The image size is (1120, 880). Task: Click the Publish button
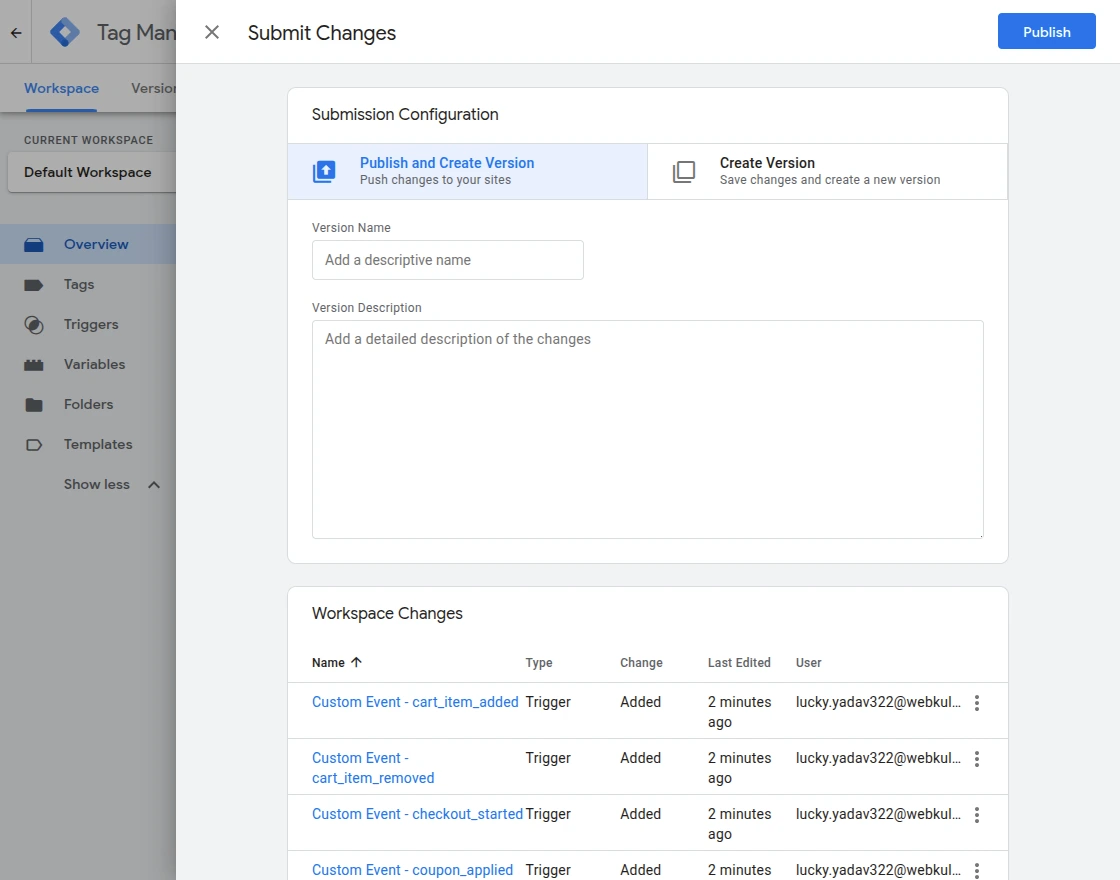coord(1046,31)
